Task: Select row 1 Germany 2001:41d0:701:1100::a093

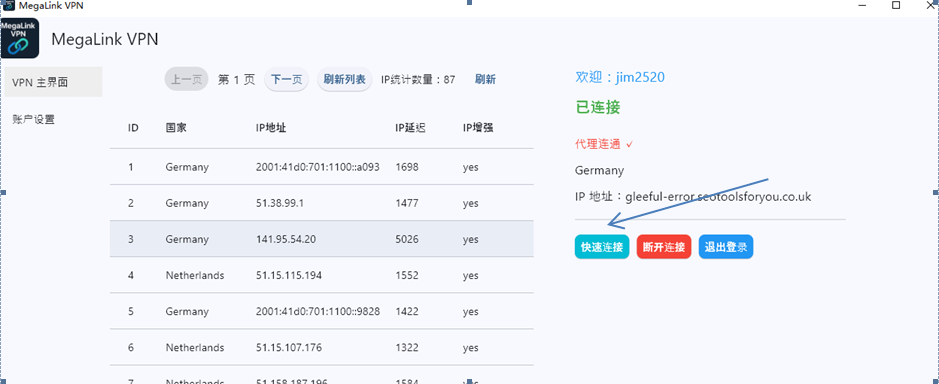Action: (x=322, y=167)
